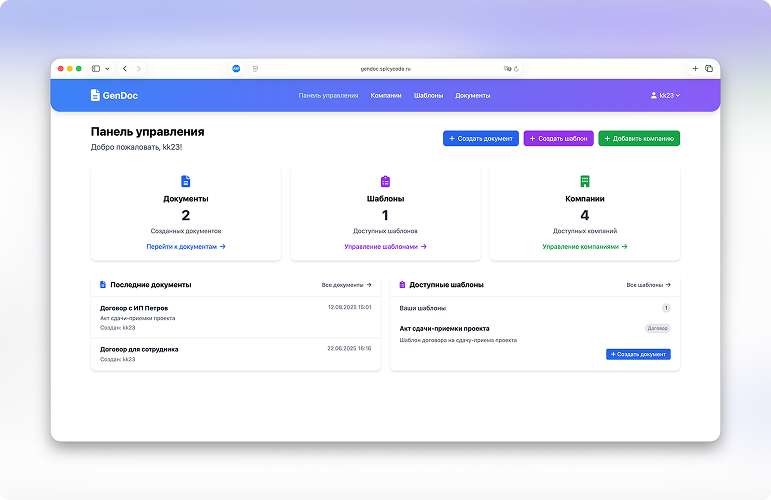Image resolution: width=771 pixels, height=500 pixels.
Task: Open the Панель управления nav item
Action: [328, 95]
